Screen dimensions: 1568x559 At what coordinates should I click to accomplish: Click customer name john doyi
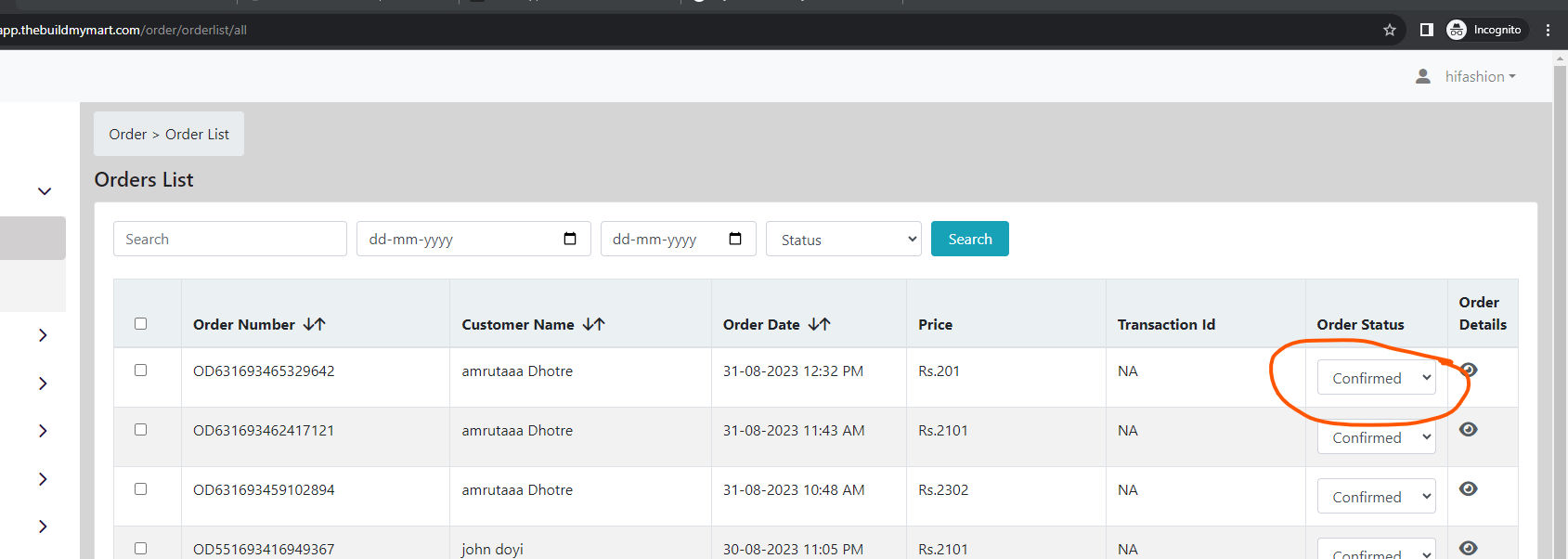tap(492, 549)
